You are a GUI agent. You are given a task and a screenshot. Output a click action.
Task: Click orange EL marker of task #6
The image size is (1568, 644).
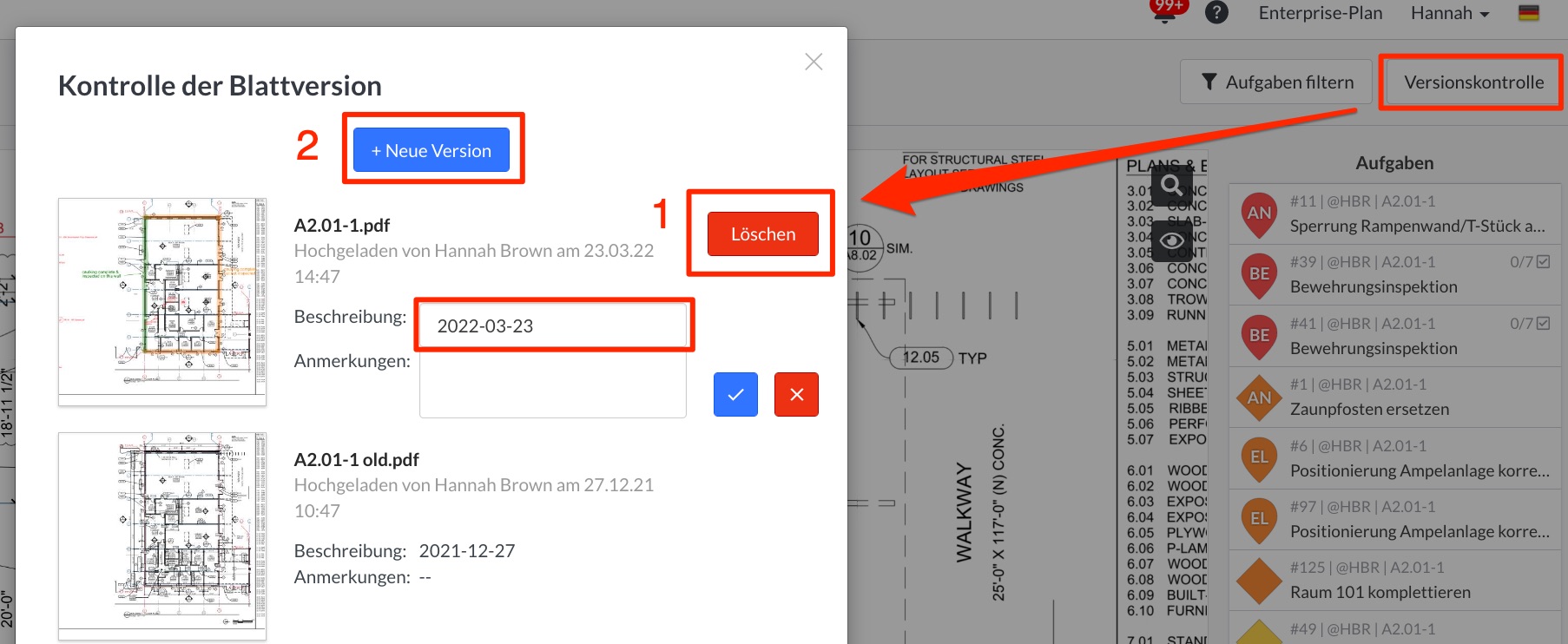coord(1259,457)
